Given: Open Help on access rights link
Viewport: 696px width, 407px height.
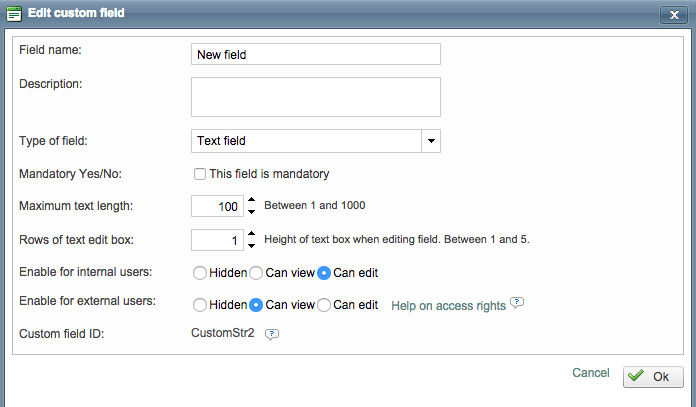Looking at the screenshot, I should (x=448, y=306).
